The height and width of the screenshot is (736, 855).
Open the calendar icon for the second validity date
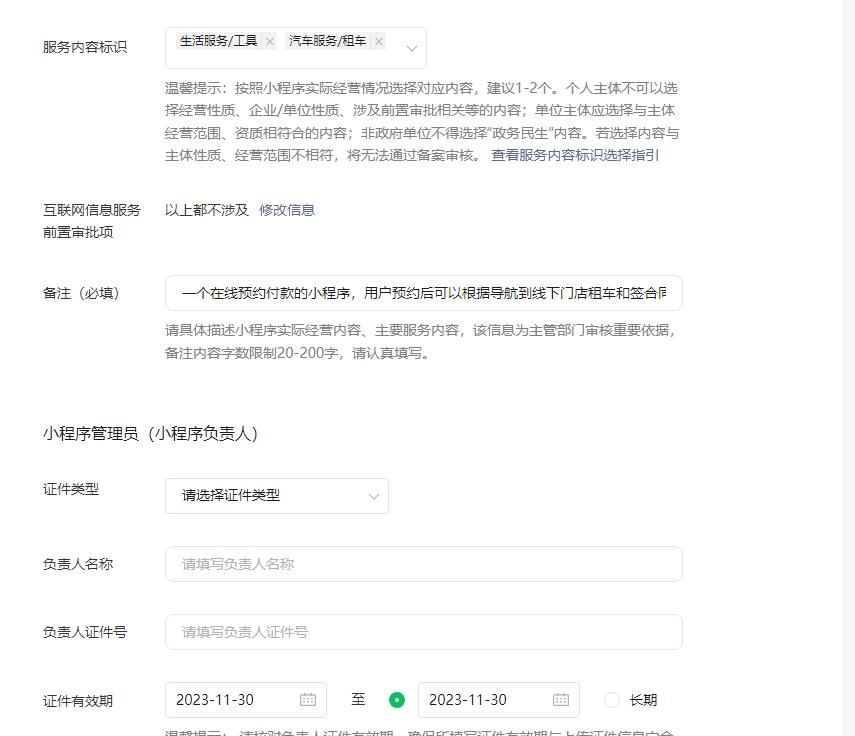562,700
